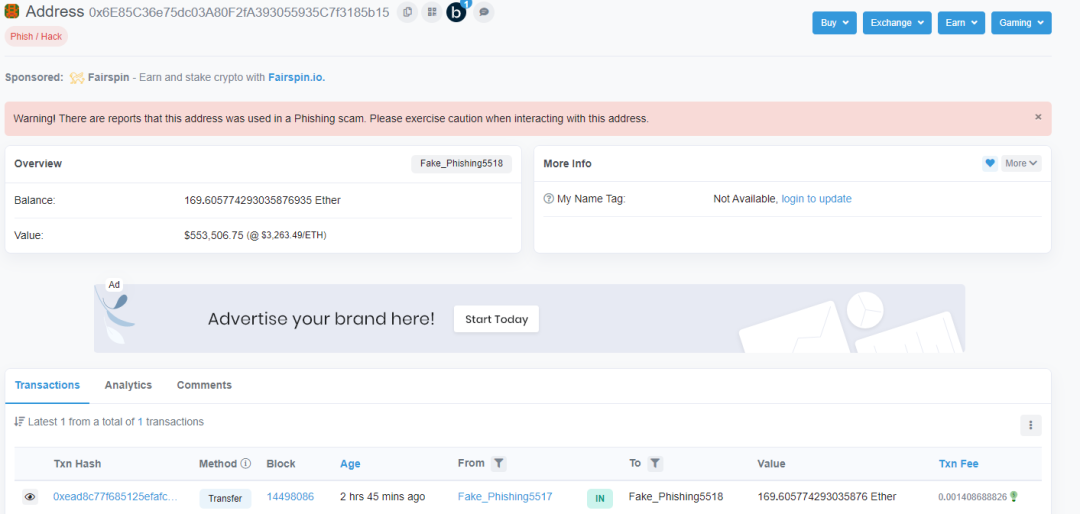This screenshot has width=1080, height=514.
Task: Open the More dropdown in More Info
Action: coord(1021,163)
